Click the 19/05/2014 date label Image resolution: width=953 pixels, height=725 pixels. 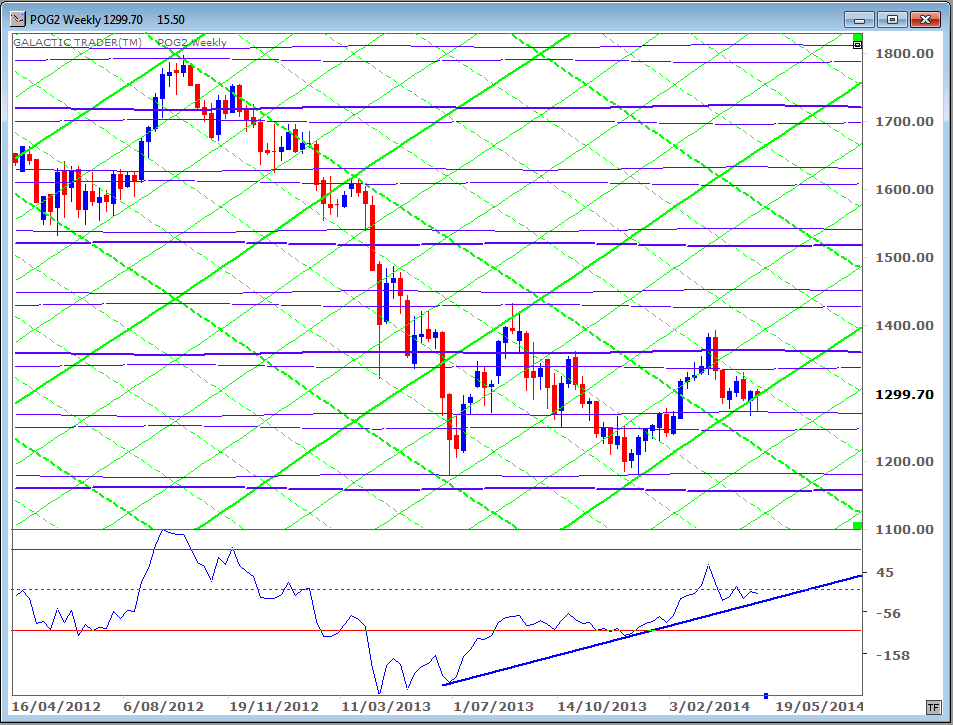[x=819, y=707]
